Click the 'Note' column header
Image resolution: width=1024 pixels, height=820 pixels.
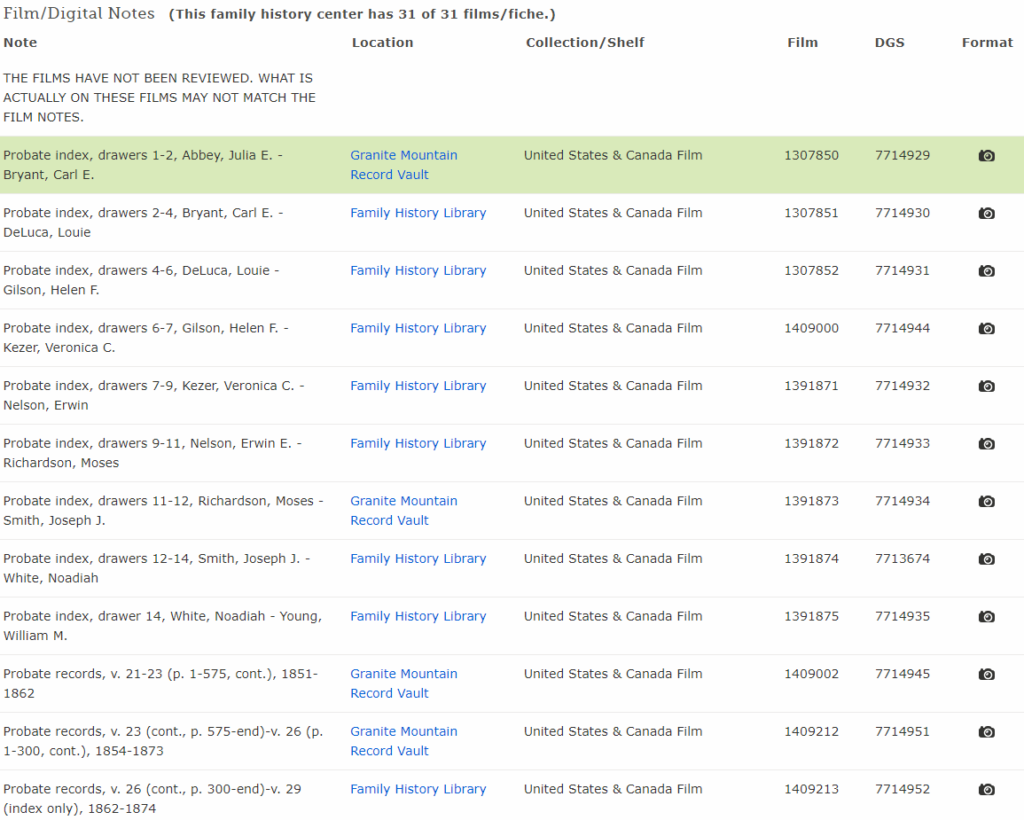point(20,42)
